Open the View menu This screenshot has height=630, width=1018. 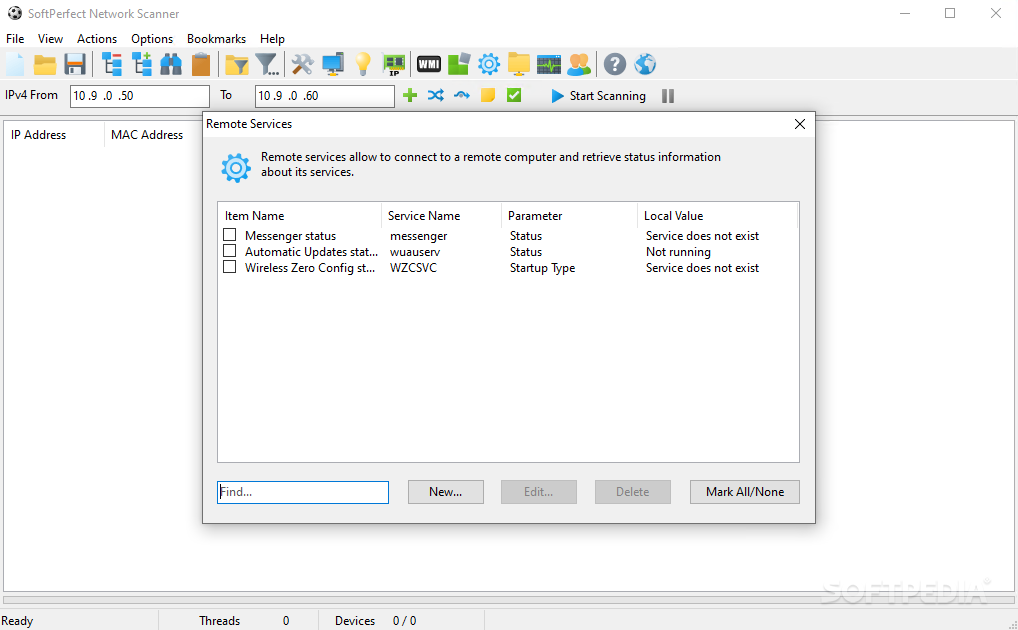coord(50,39)
